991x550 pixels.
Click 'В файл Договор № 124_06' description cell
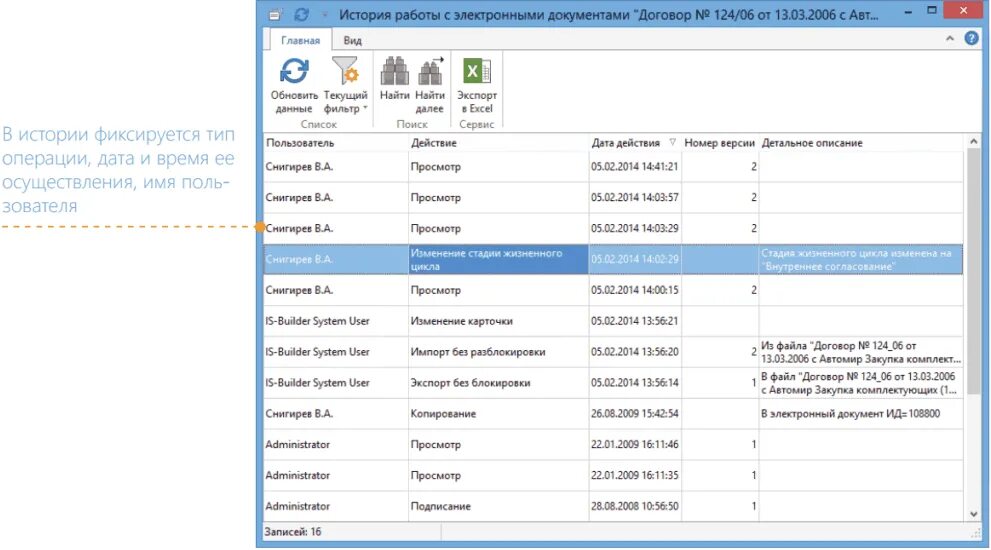pos(861,383)
